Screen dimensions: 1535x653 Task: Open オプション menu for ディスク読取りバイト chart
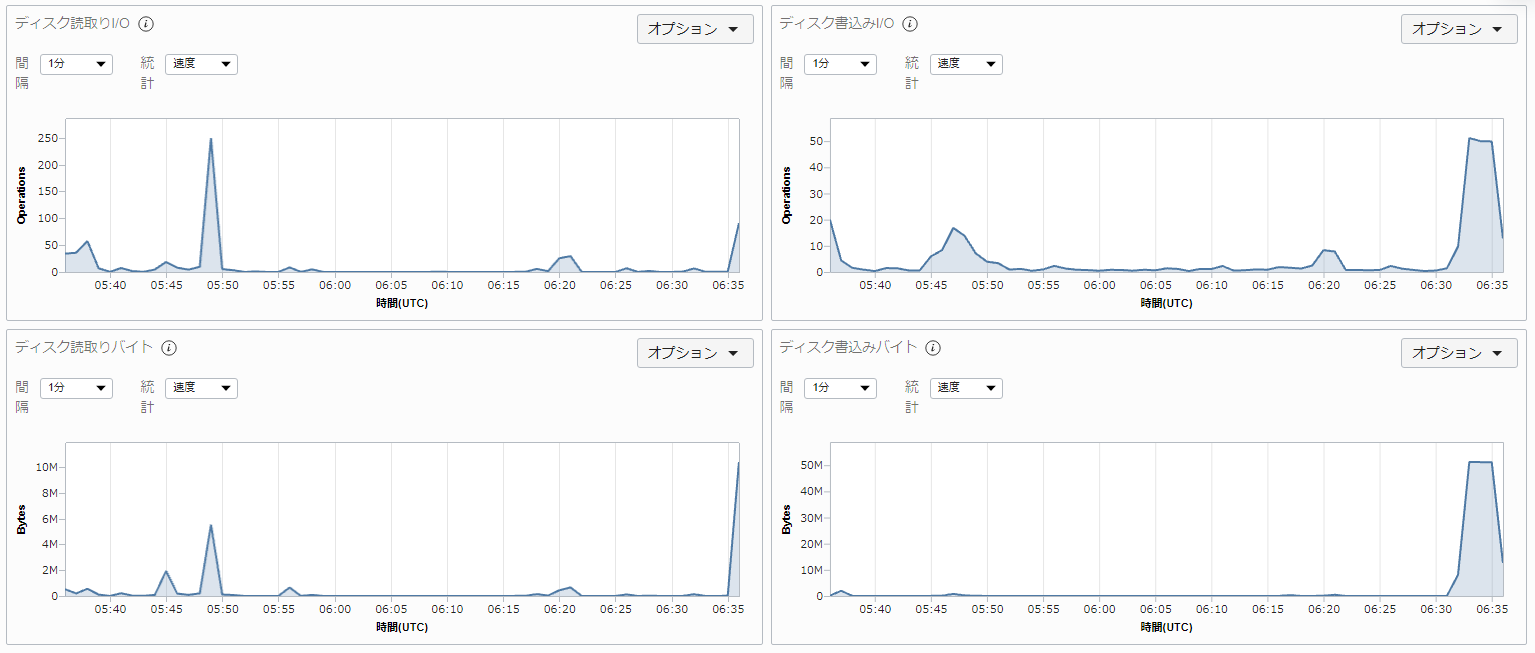(x=695, y=353)
